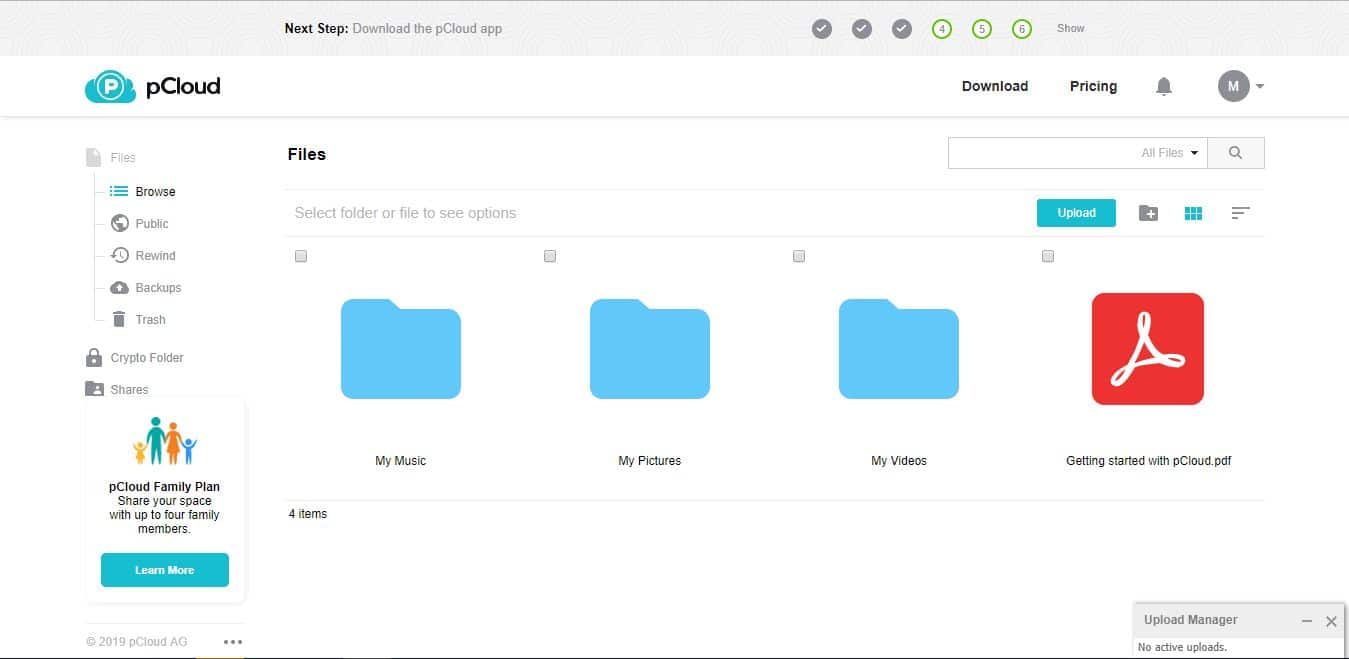Check the My Music folder checkbox
Image resolution: width=1349 pixels, height=659 pixels.
tap(301, 256)
